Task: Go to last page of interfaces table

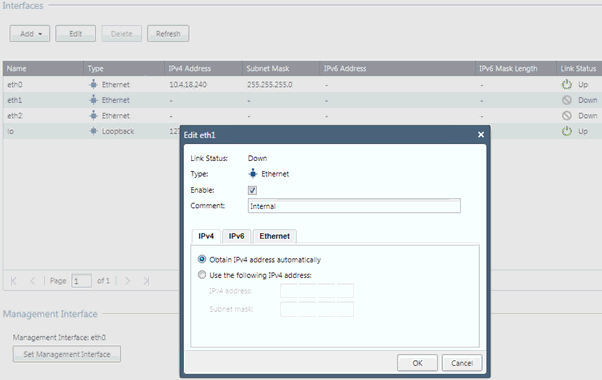Action: click(x=146, y=281)
